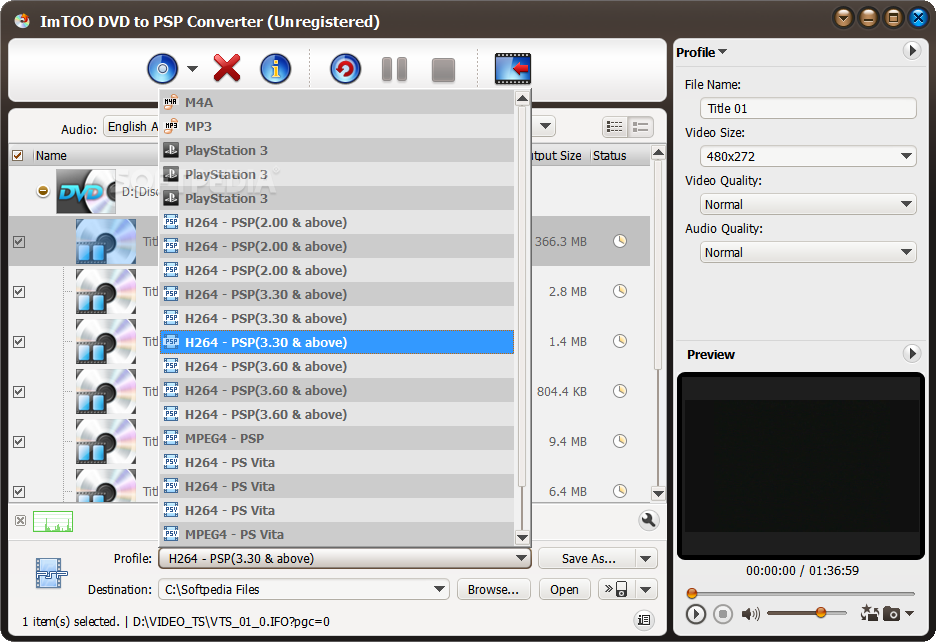
Task: Open the snapshot options dropdown arrow
Action: pos(909,613)
